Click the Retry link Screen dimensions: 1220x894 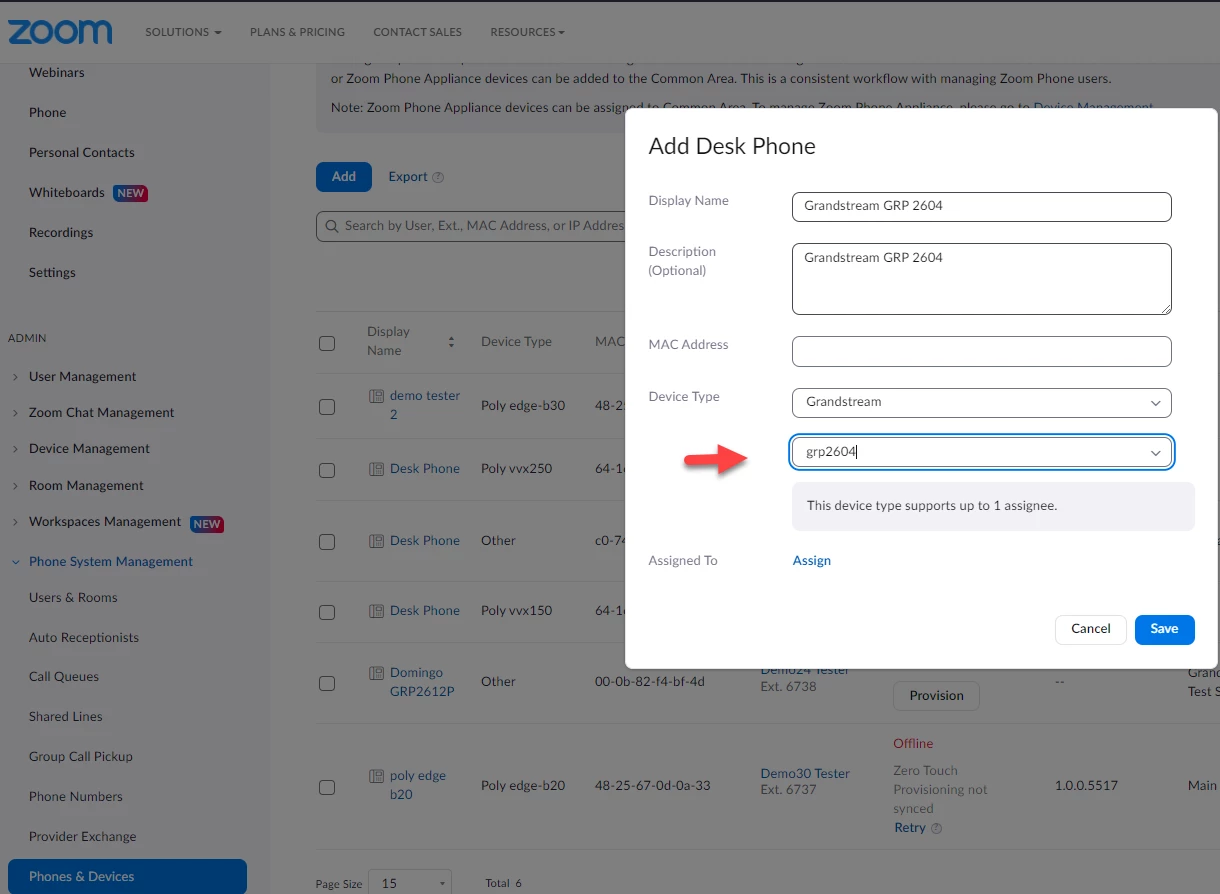[x=910, y=828]
